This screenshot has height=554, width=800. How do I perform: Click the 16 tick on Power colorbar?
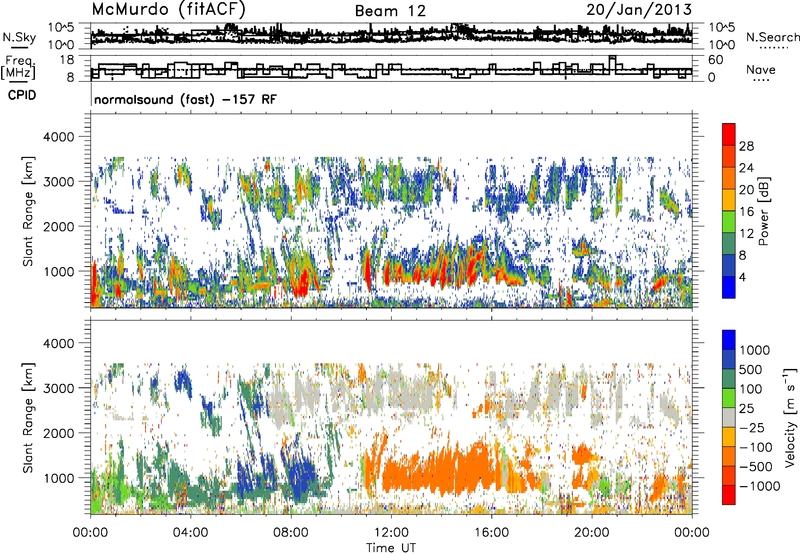[x=746, y=212]
